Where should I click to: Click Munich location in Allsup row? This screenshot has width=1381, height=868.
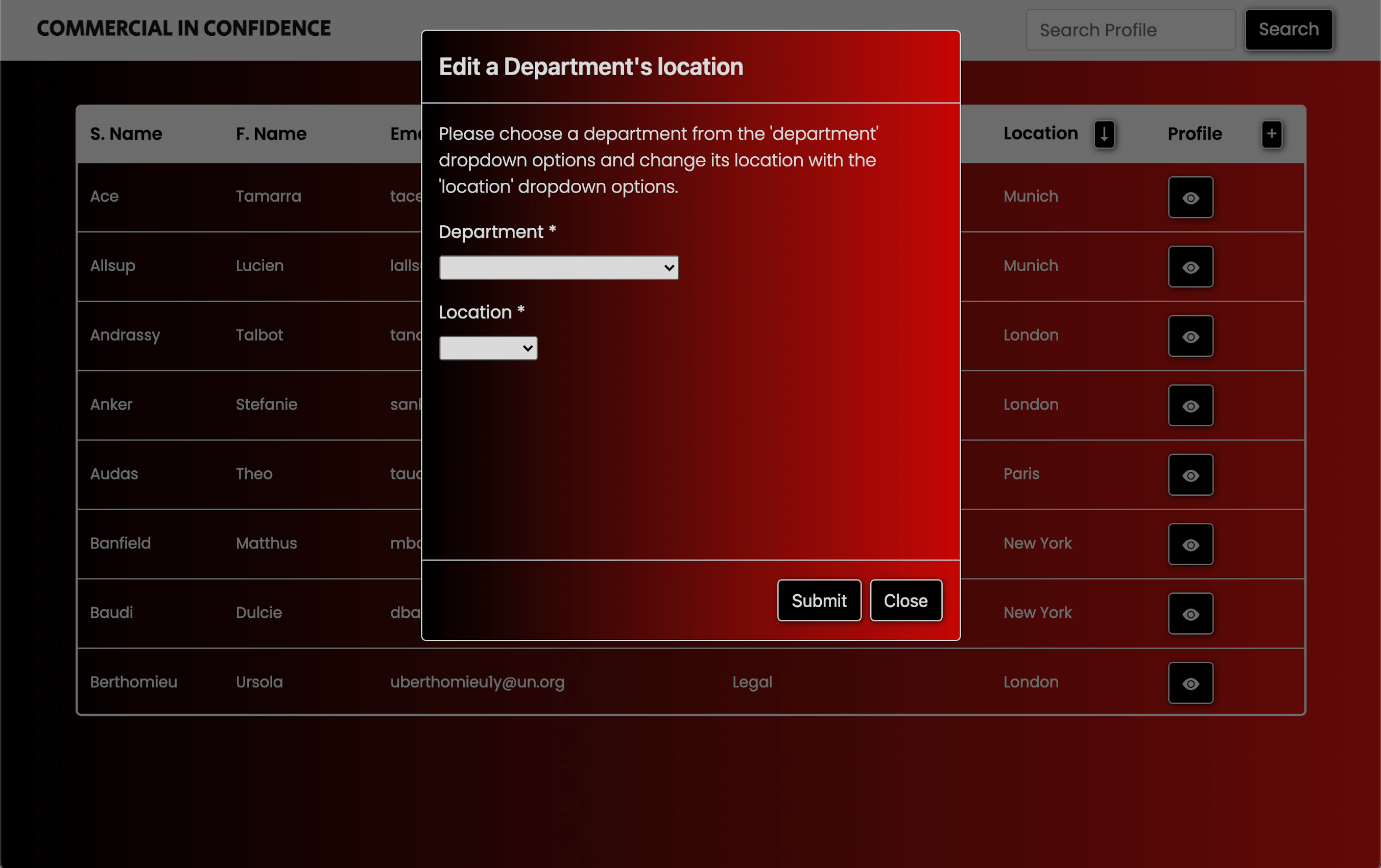pyautogui.click(x=1031, y=266)
